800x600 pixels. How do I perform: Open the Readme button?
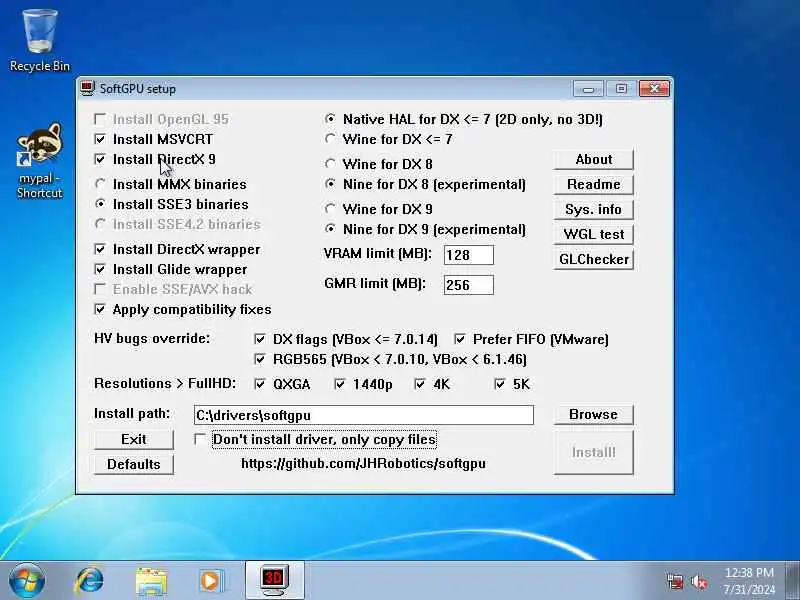pyautogui.click(x=594, y=184)
